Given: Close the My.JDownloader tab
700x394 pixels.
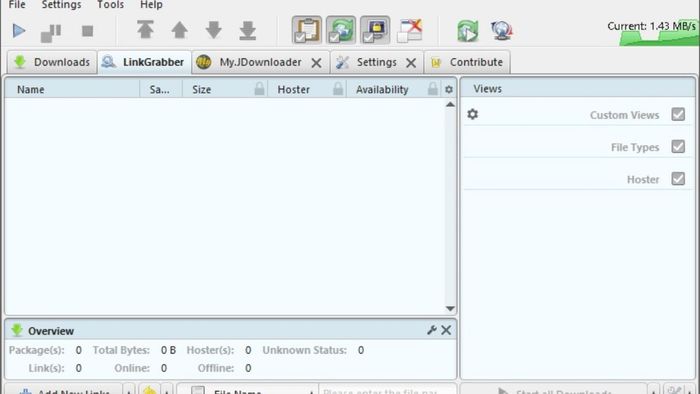Looking at the screenshot, I should (316, 63).
